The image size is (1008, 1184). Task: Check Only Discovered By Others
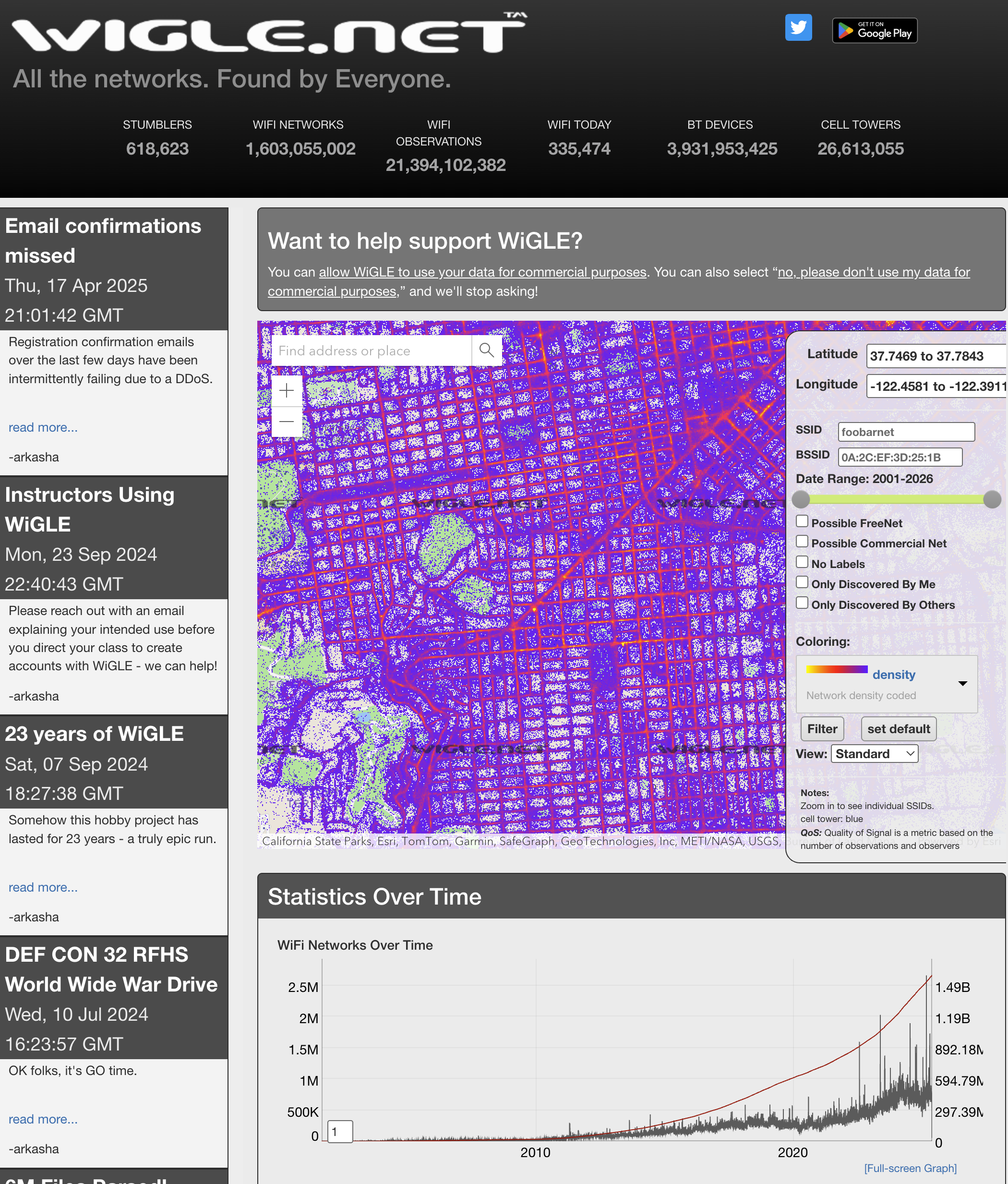tap(802, 602)
